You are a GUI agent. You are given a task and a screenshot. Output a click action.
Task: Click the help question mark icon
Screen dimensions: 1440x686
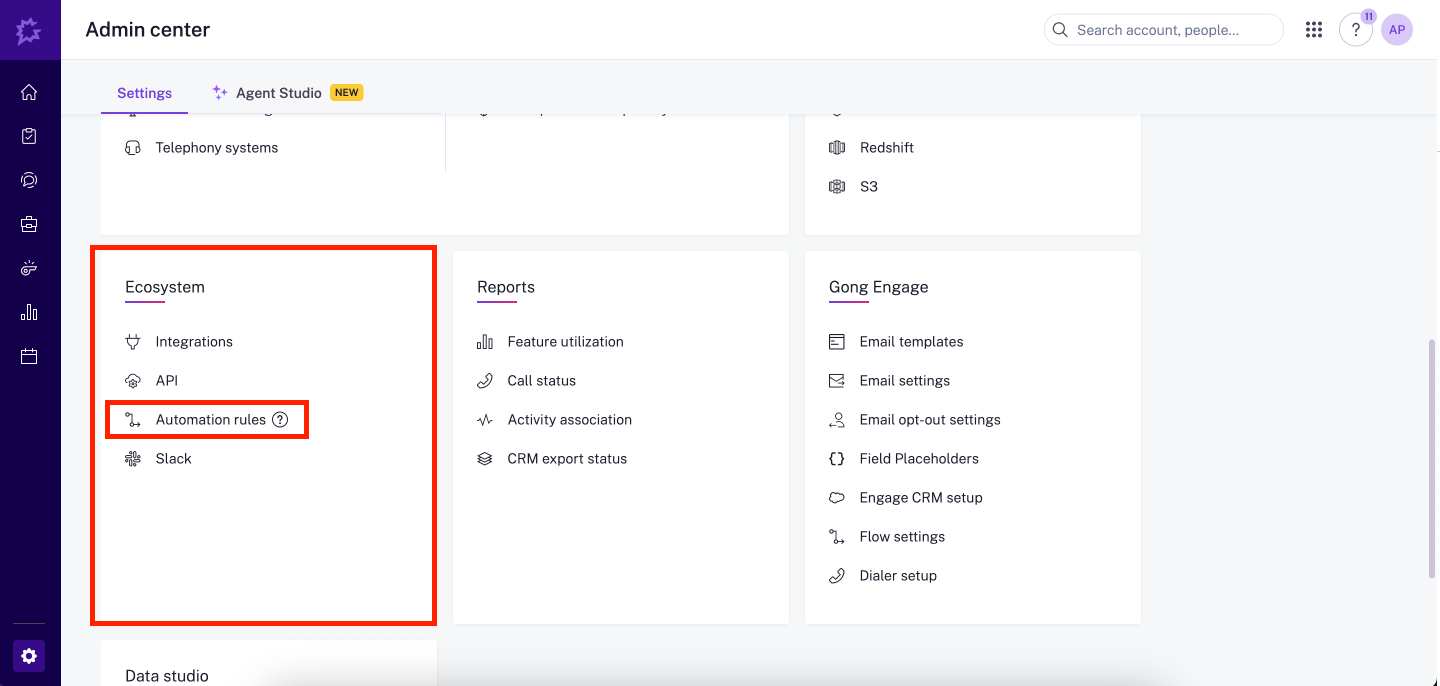(1355, 30)
